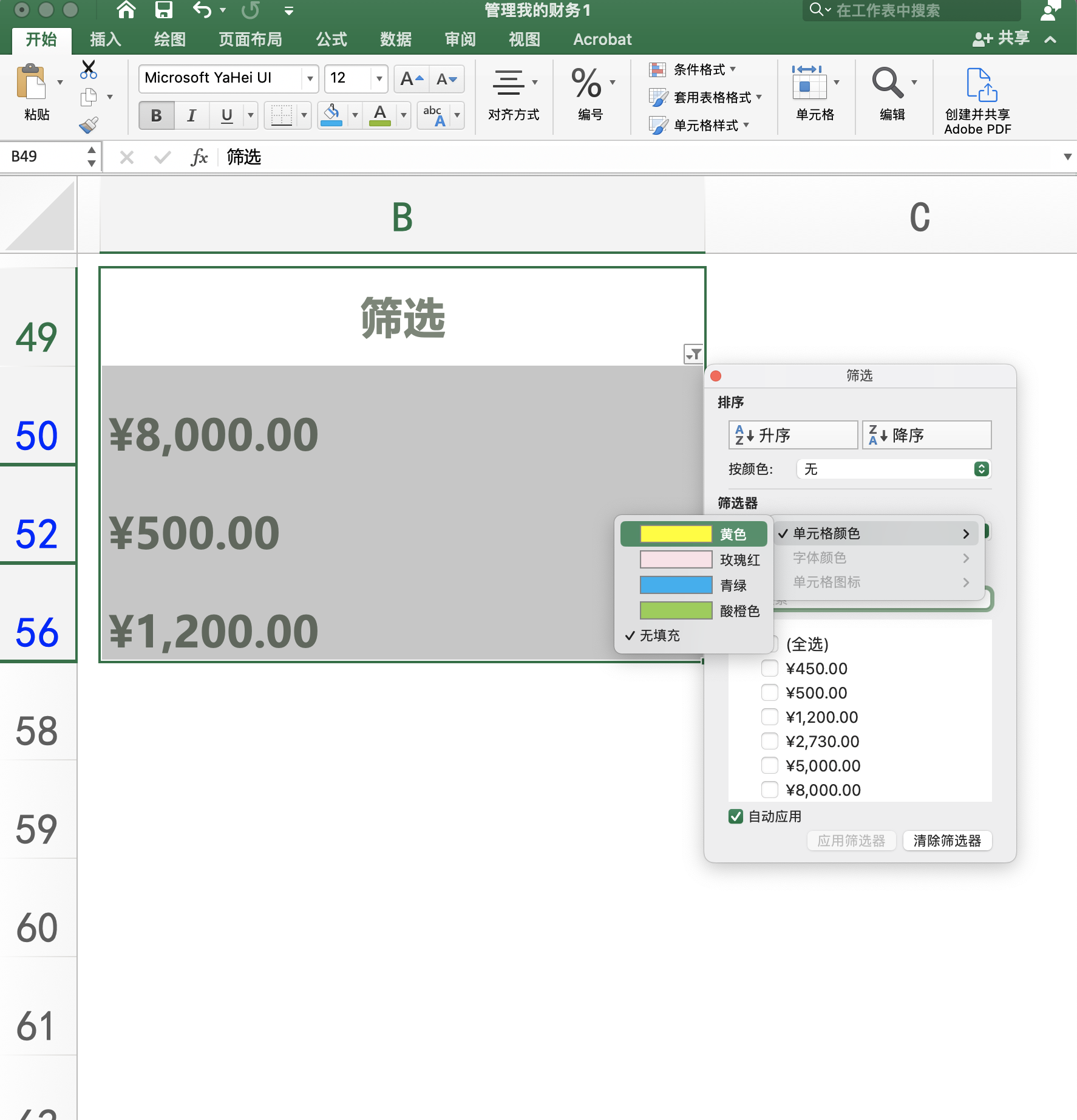This screenshot has width=1077, height=1120.
Task: Enable the 自动应用 checkbox
Action: pos(736,816)
